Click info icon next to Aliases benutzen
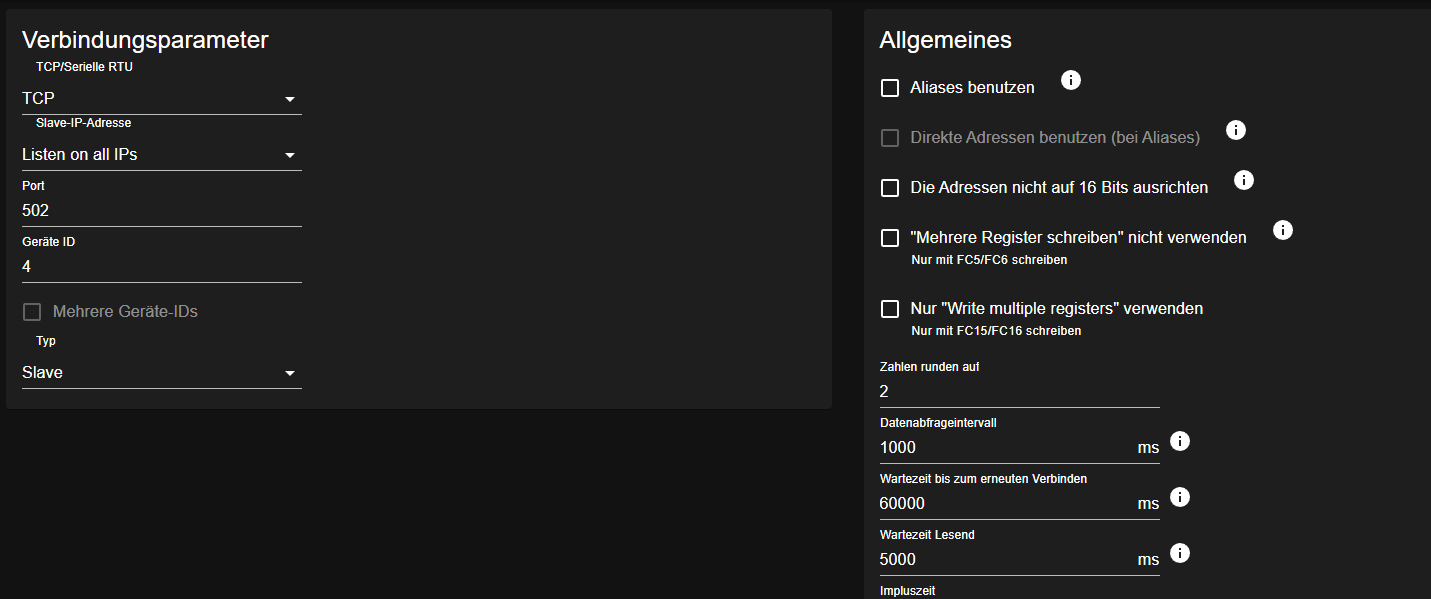1431x599 pixels. [x=1071, y=80]
